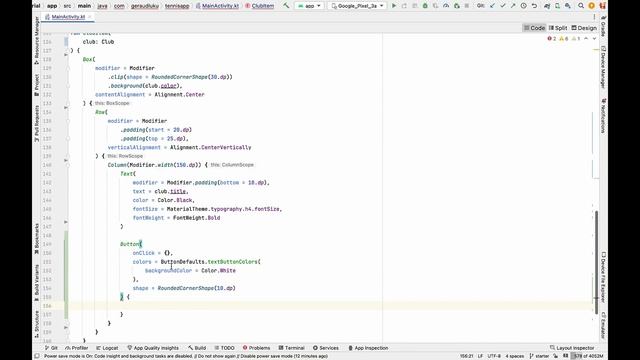Run the app with green play icon
The image size is (640, 360).
pos(394,6)
